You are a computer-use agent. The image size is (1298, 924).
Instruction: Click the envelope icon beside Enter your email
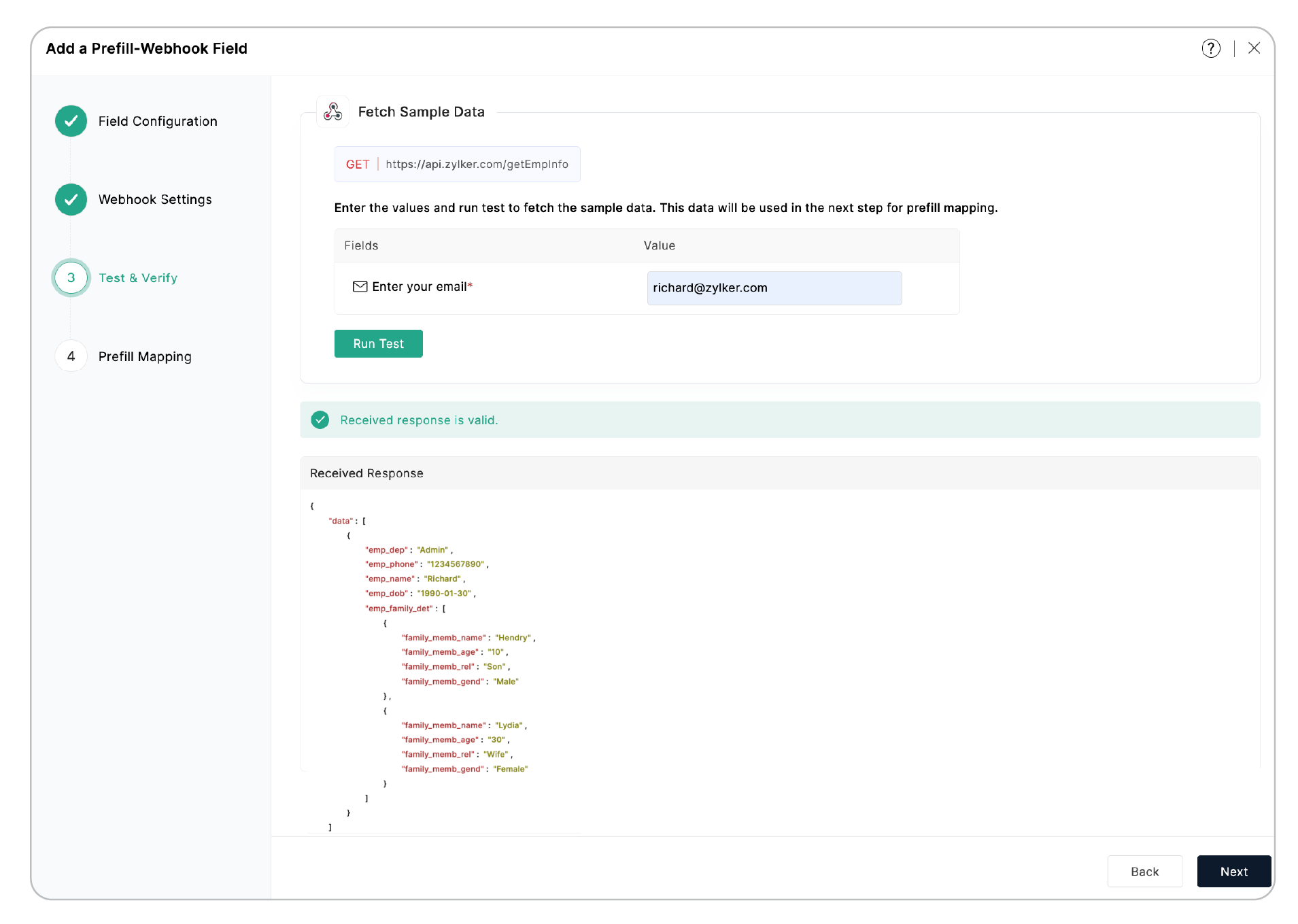click(360, 287)
